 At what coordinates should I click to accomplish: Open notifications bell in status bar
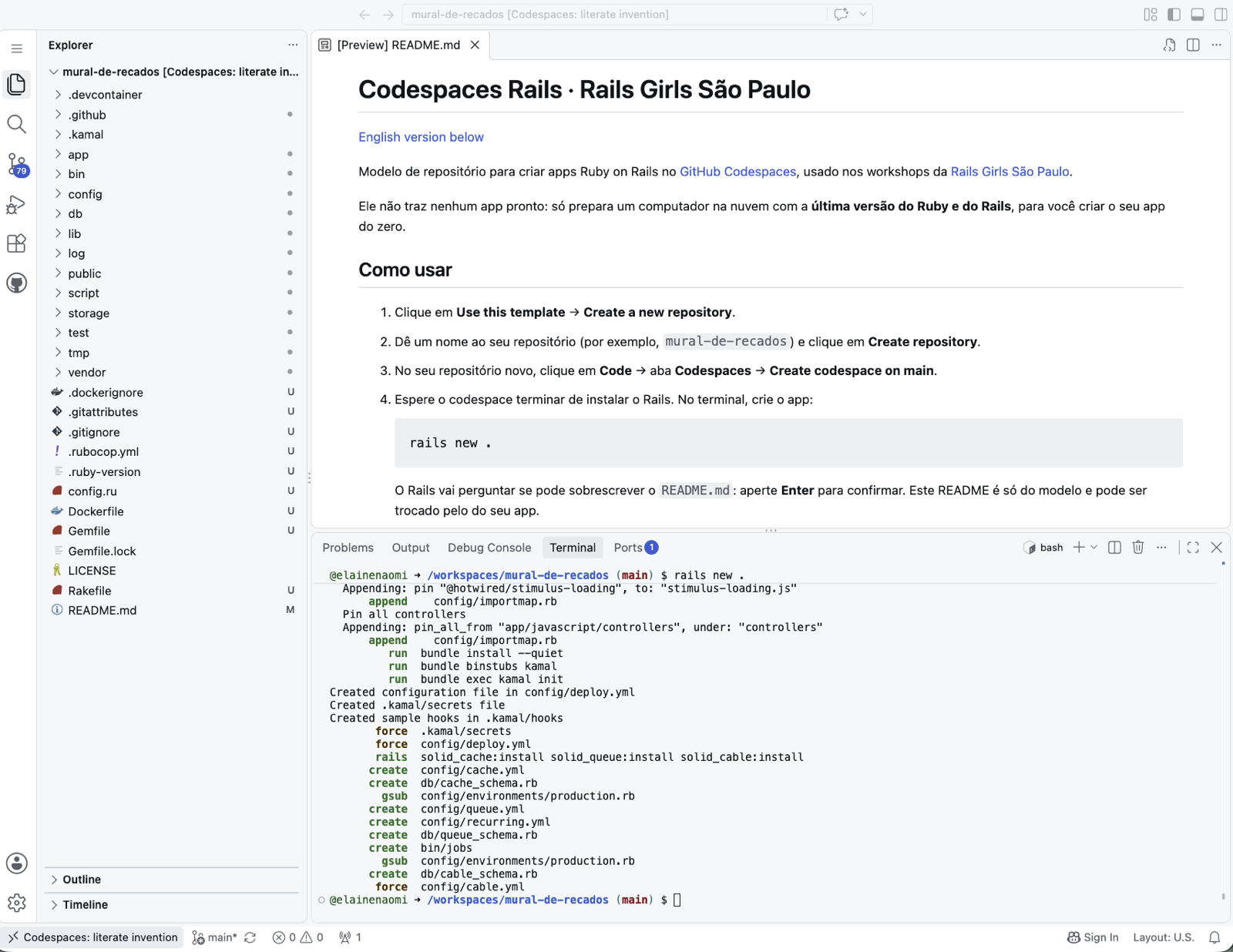click(1215, 937)
